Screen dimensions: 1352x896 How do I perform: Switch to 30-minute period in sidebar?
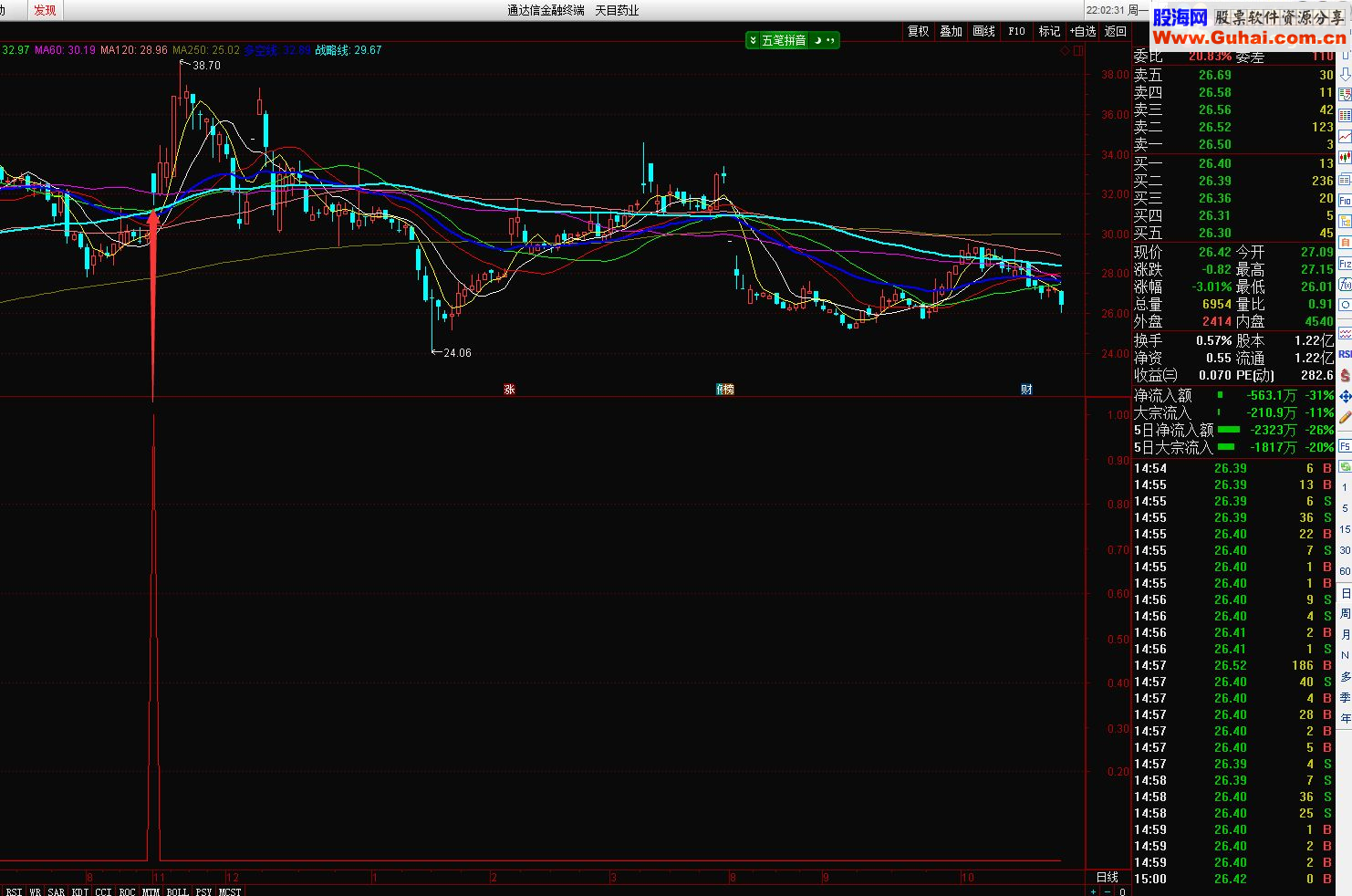1345,550
